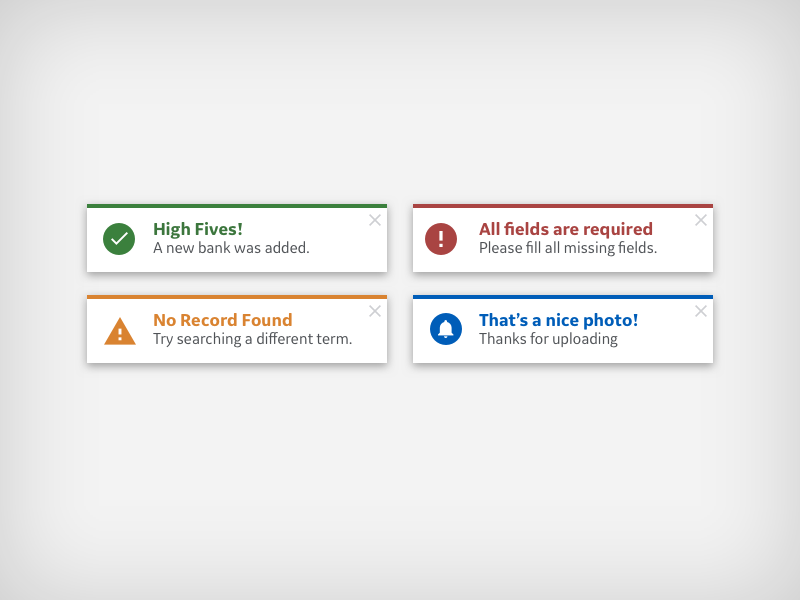Click the orange warning triangle icon
Viewport: 800px width, 600px height.
120,331
